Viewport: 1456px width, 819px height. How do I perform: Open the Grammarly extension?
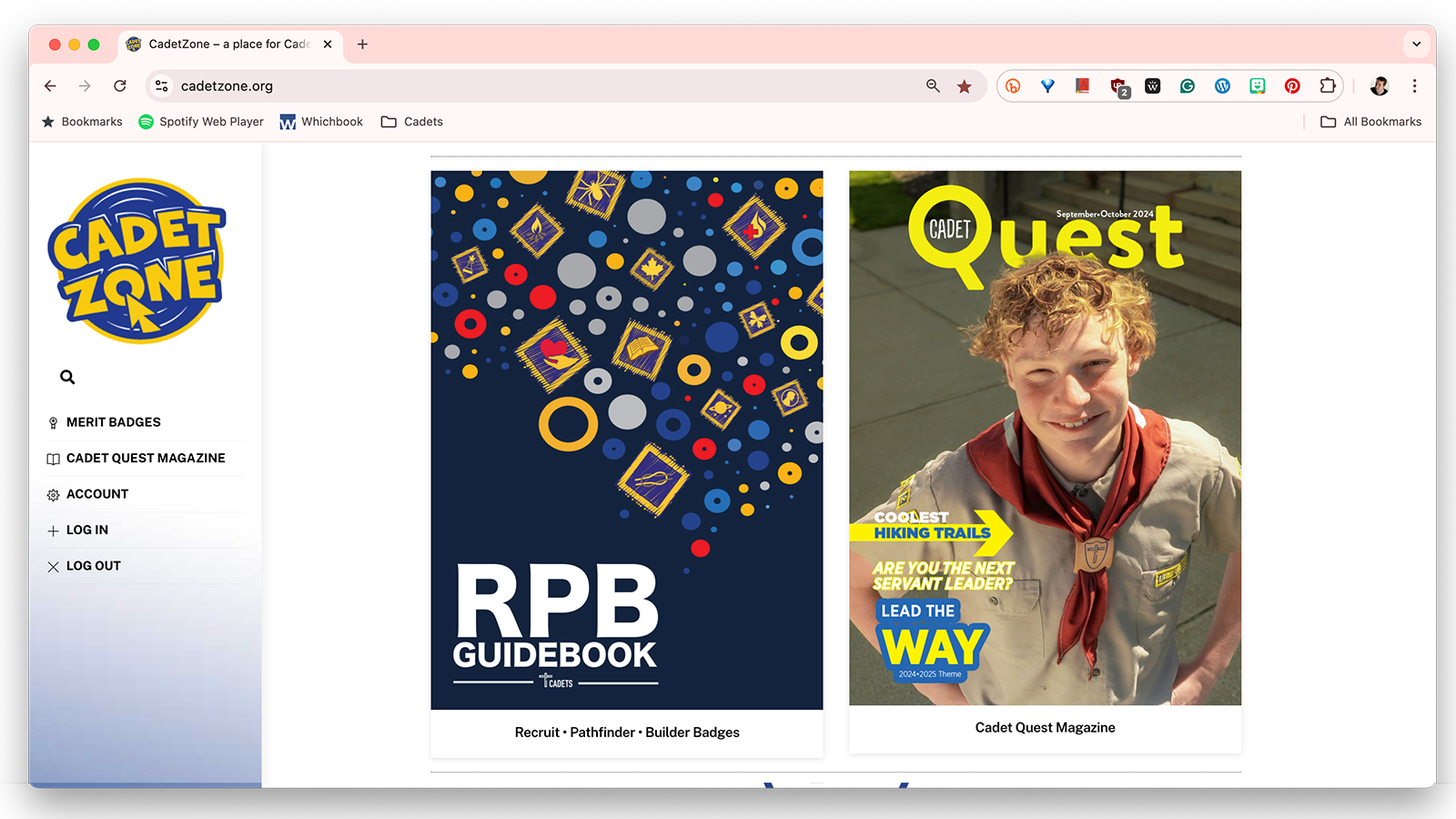click(x=1188, y=86)
